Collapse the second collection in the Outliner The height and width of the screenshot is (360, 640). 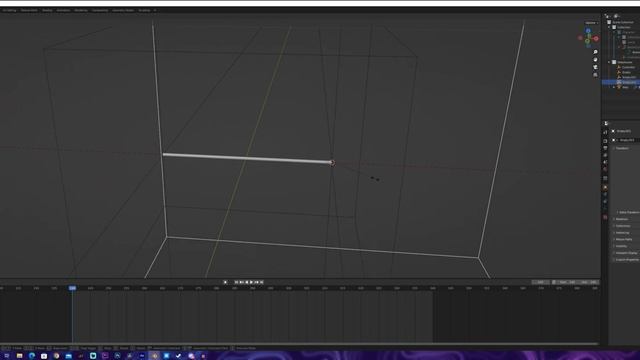click(609, 62)
